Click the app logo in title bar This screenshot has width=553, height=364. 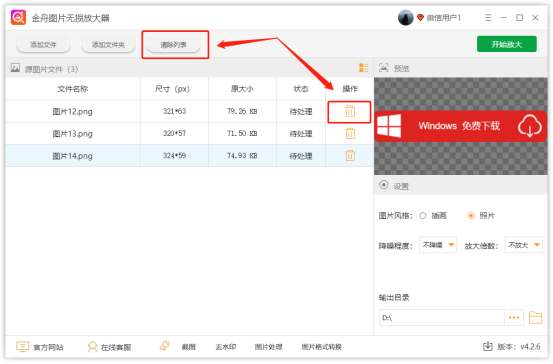(x=18, y=17)
